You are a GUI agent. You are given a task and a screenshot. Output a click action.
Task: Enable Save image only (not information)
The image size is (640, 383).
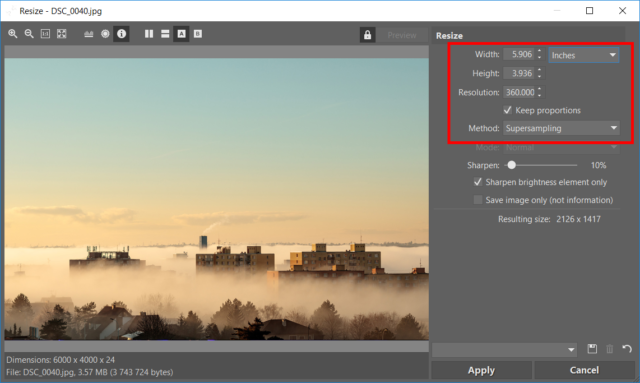coord(478,200)
